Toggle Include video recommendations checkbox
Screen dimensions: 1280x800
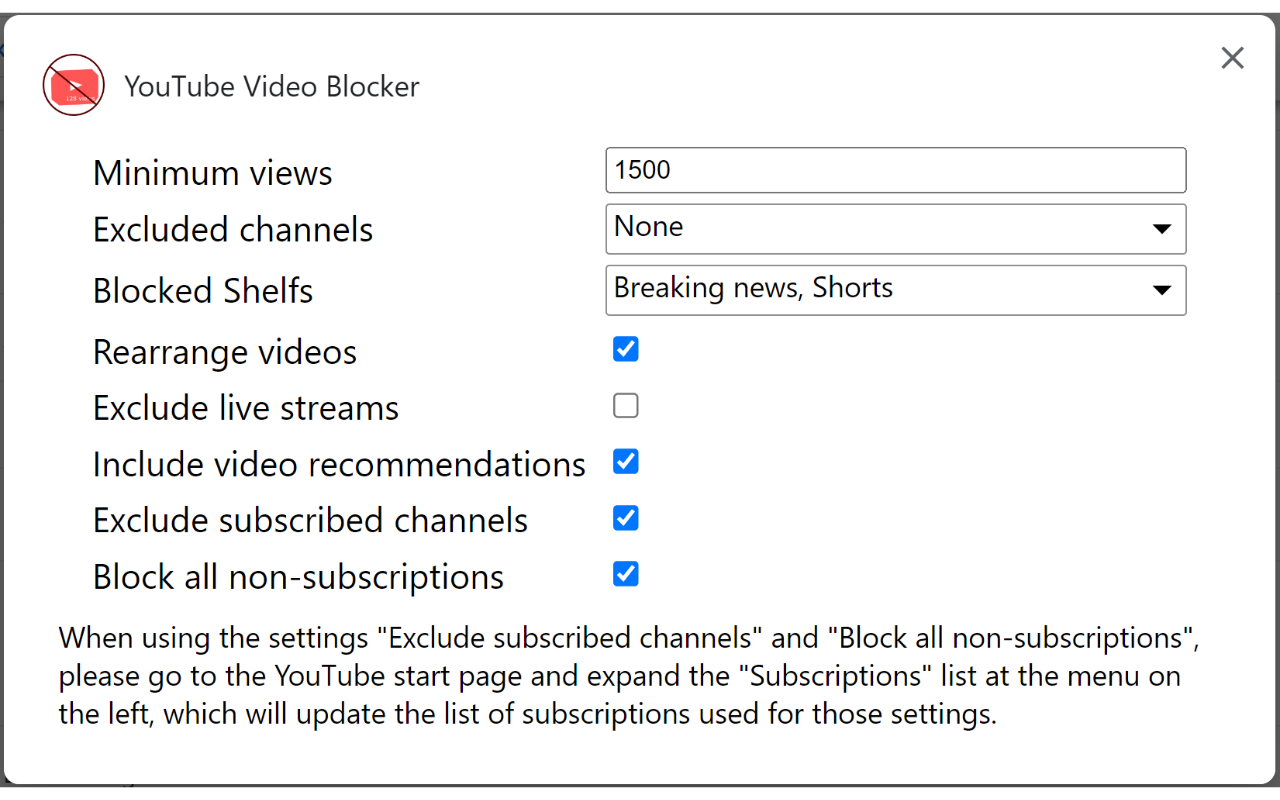(x=626, y=462)
